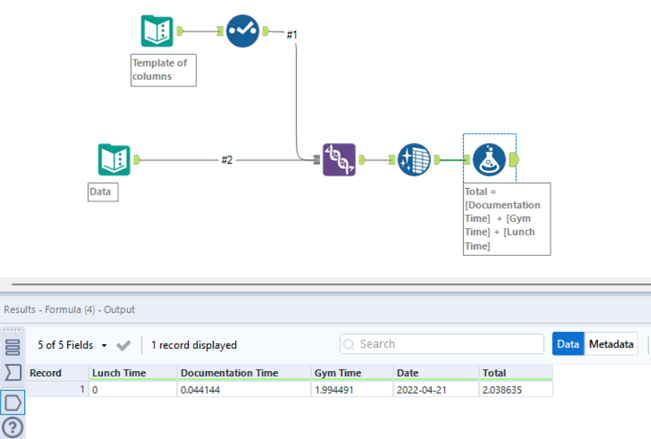The height and width of the screenshot is (439, 651).
Task: Click the 1 record displayed text
Action: (194, 345)
